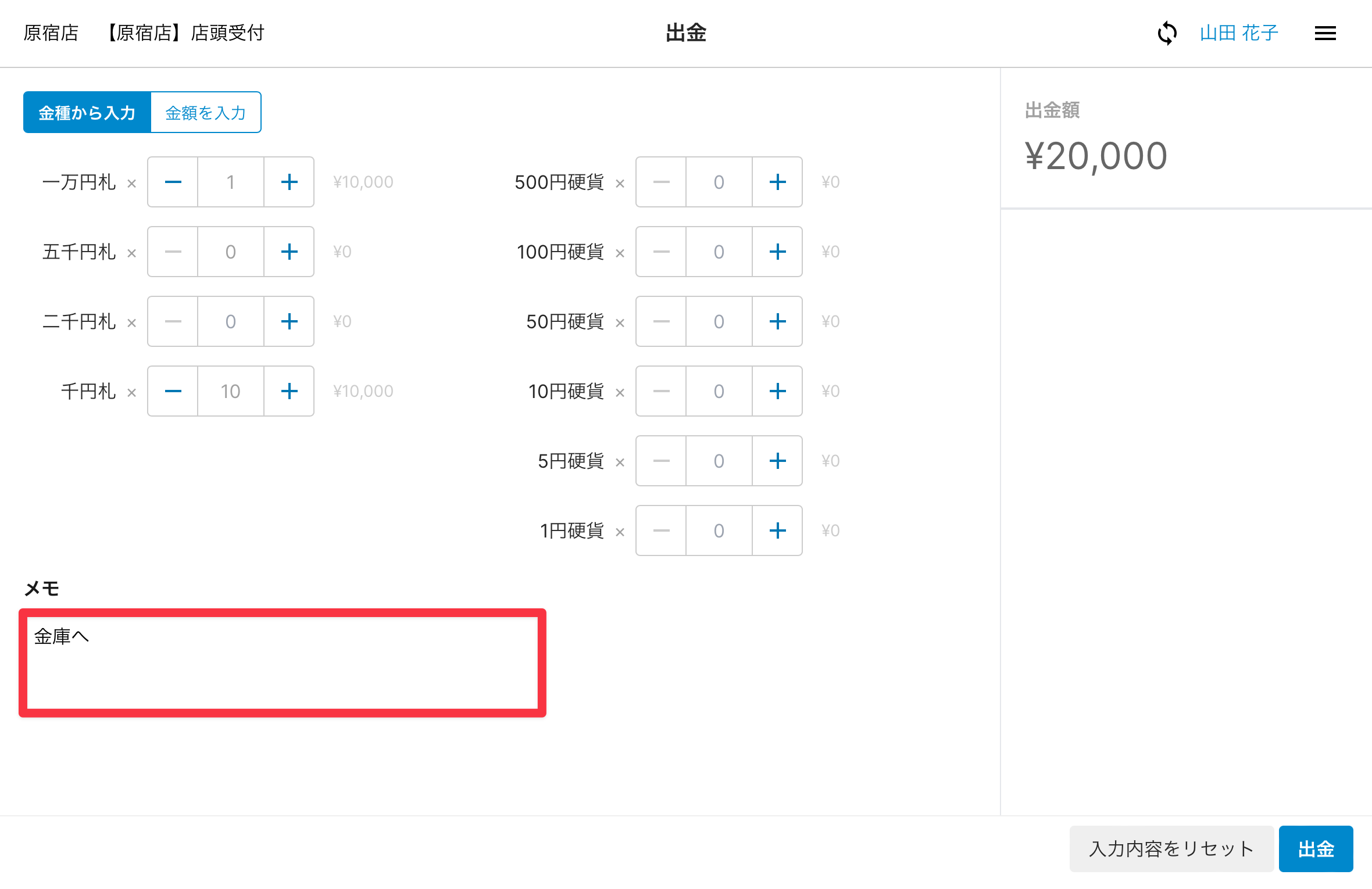
Task: Click the メモ text area
Action: (x=283, y=663)
